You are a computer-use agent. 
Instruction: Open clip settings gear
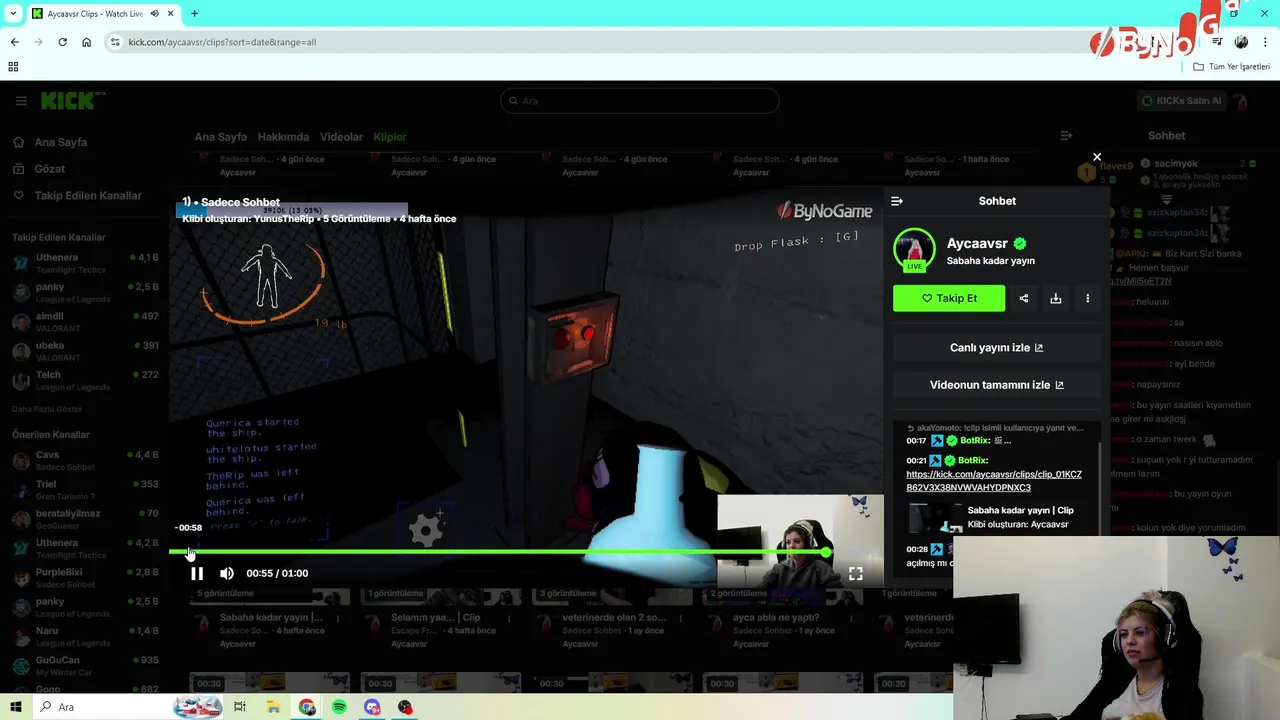(x=426, y=530)
